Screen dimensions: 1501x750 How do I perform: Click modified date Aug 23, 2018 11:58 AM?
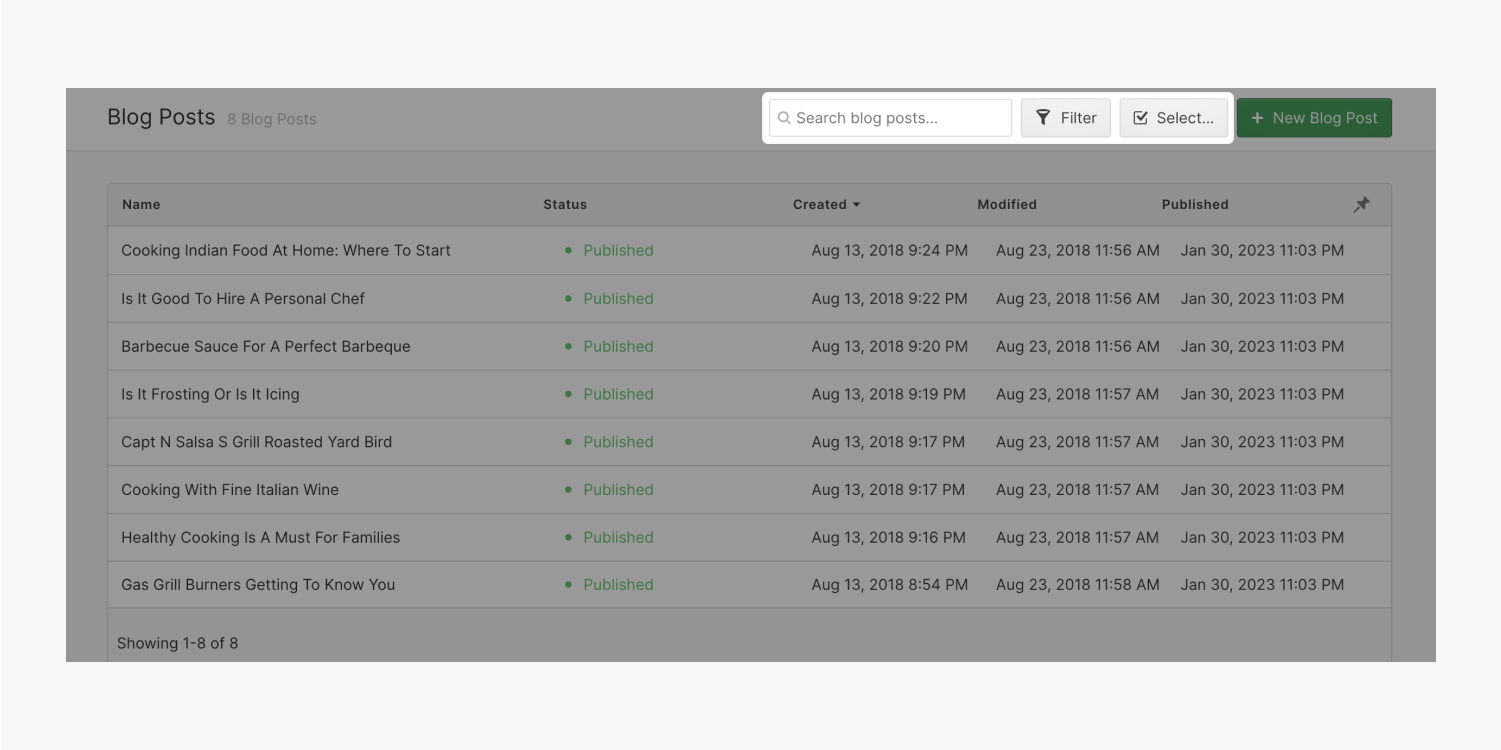(1078, 585)
